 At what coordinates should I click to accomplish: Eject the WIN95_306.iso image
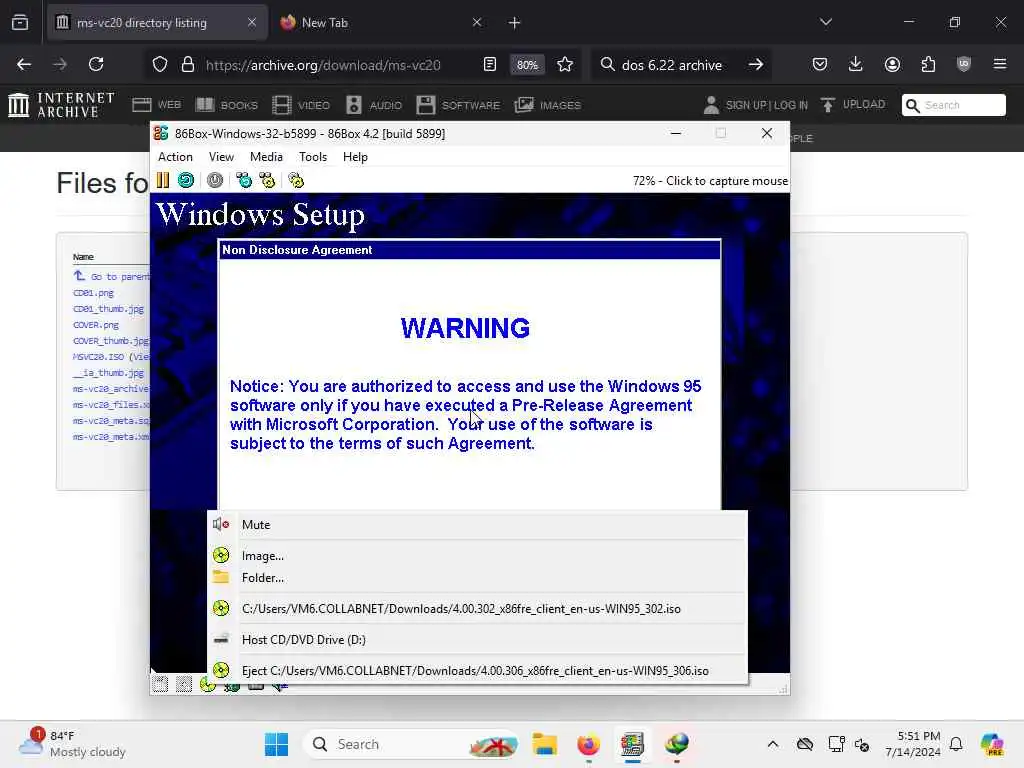point(477,671)
